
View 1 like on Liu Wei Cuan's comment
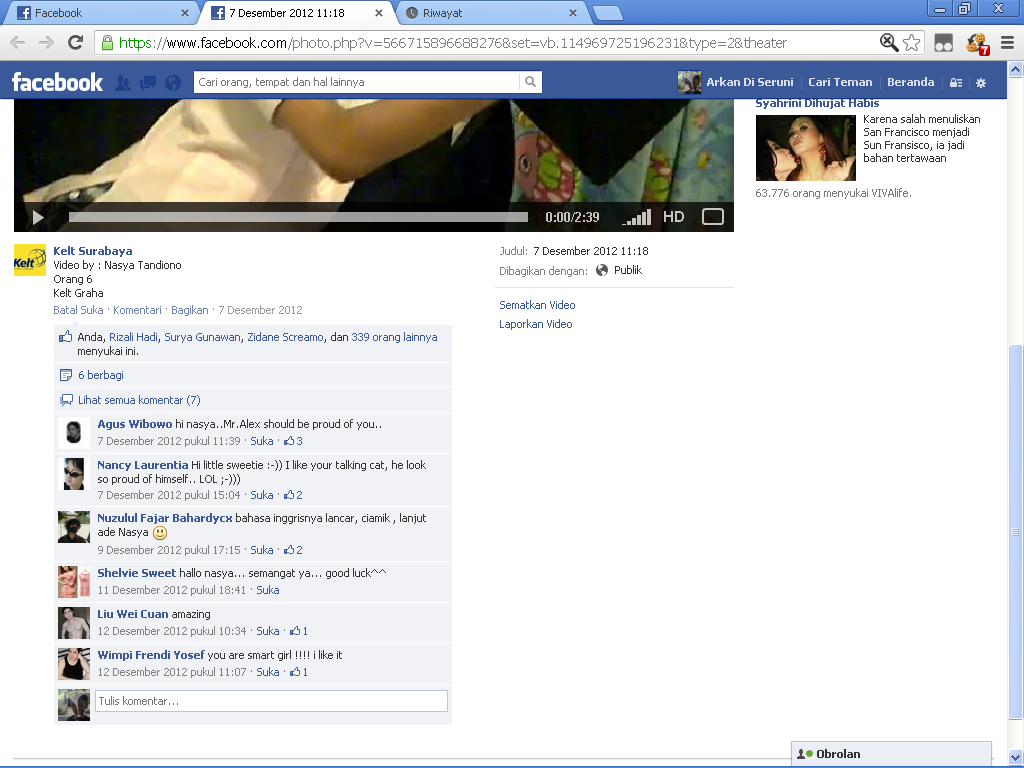(299, 631)
